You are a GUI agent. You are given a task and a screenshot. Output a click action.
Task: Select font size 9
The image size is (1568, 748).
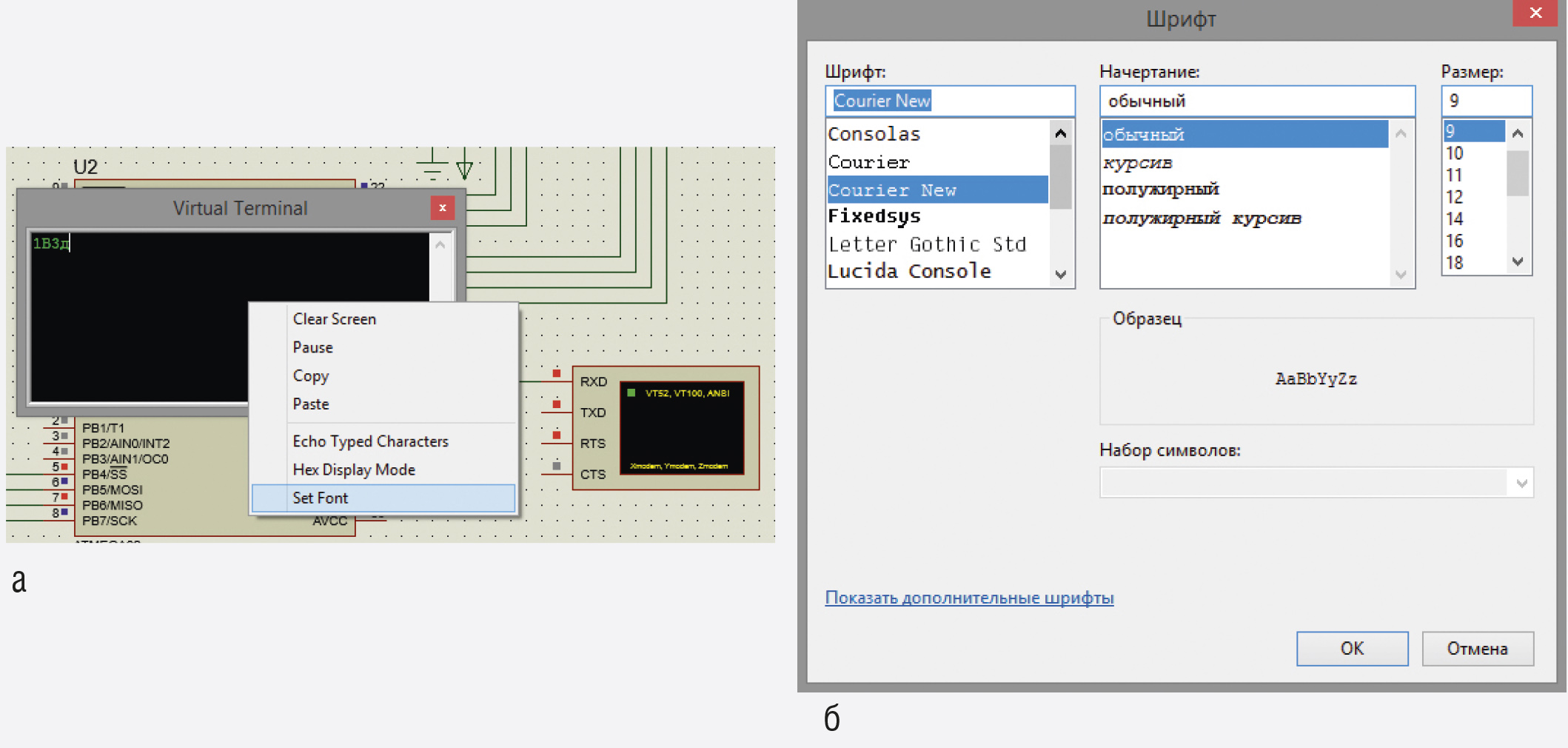pyautogui.click(x=1474, y=131)
